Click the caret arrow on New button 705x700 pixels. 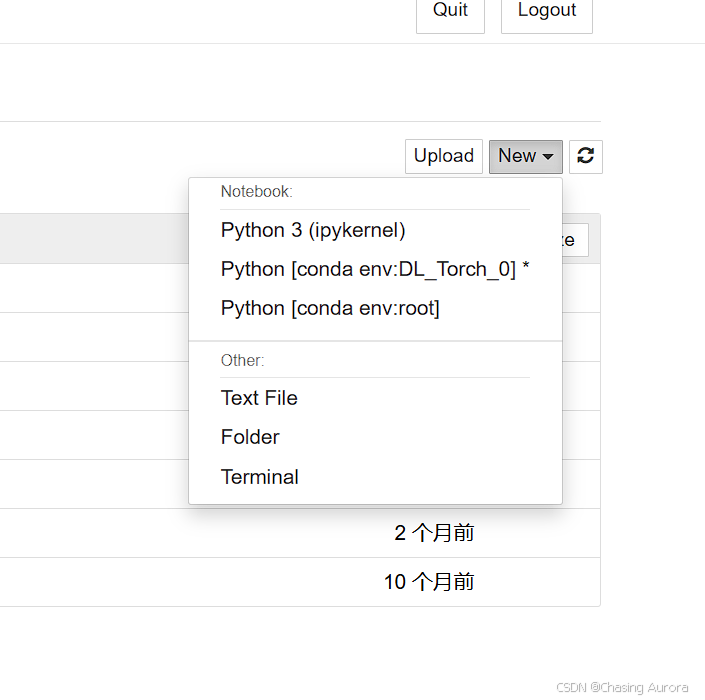(548, 157)
